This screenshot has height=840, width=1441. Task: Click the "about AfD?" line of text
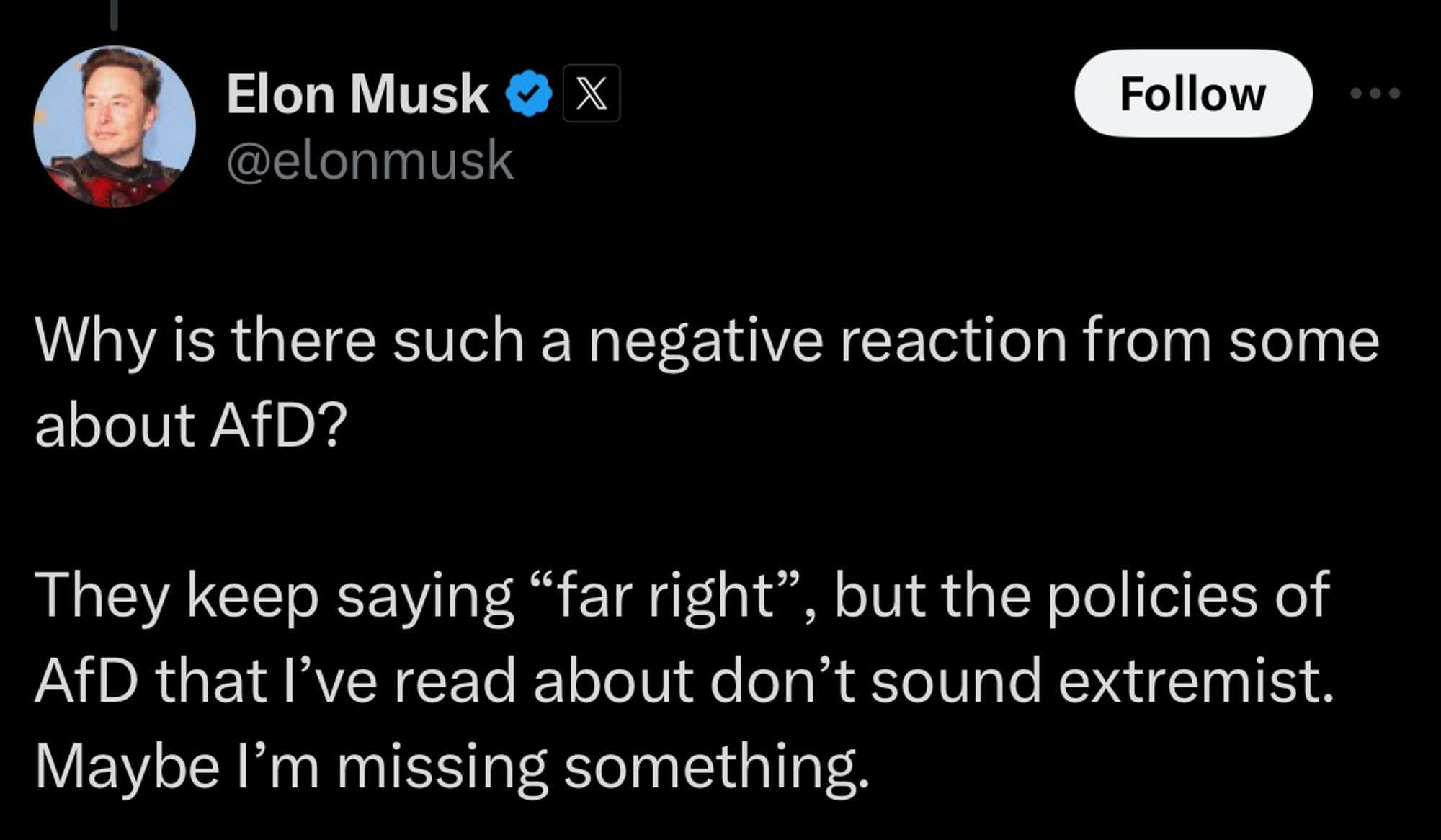pos(191,424)
